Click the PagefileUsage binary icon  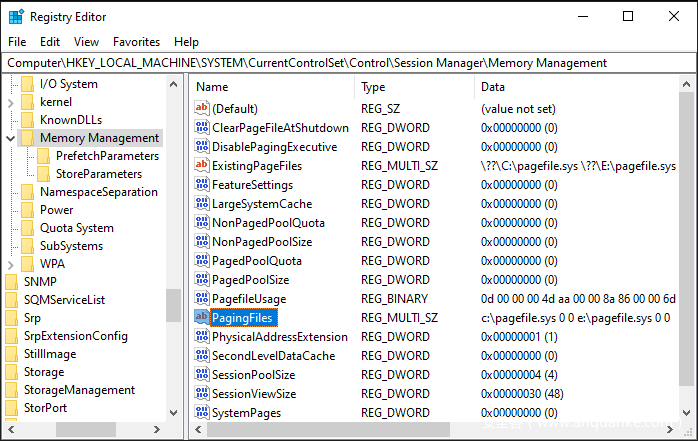click(x=202, y=298)
